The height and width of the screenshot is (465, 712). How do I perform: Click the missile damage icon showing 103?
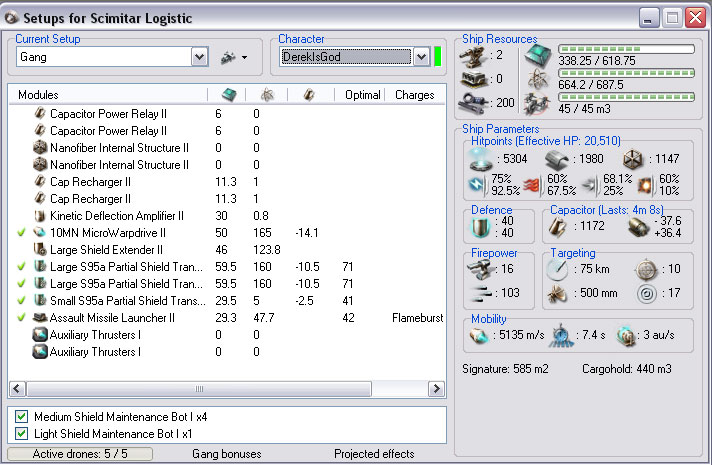click(481, 293)
